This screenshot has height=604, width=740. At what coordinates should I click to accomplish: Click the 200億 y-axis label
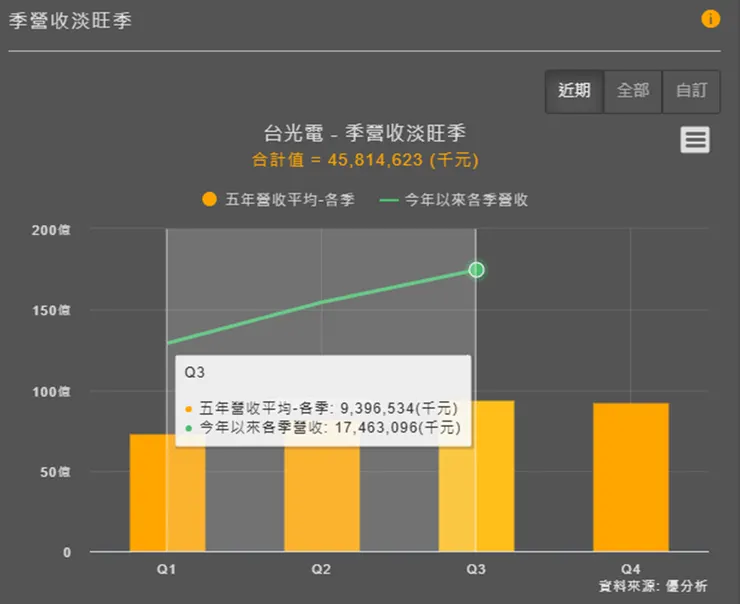point(51,230)
